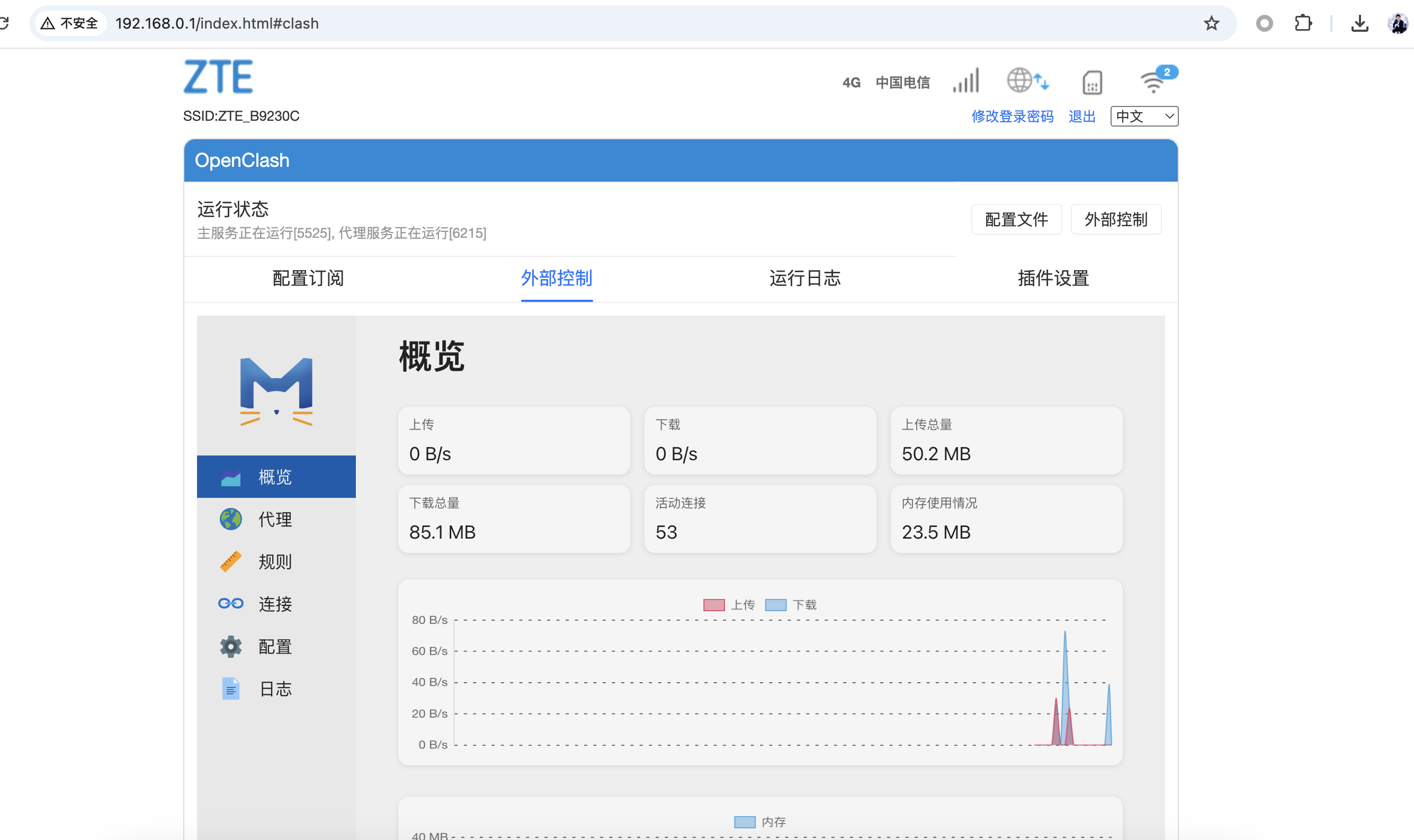Click the 修改登录密码 link
The image size is (1414, 840).
[x=1013, y=117]
